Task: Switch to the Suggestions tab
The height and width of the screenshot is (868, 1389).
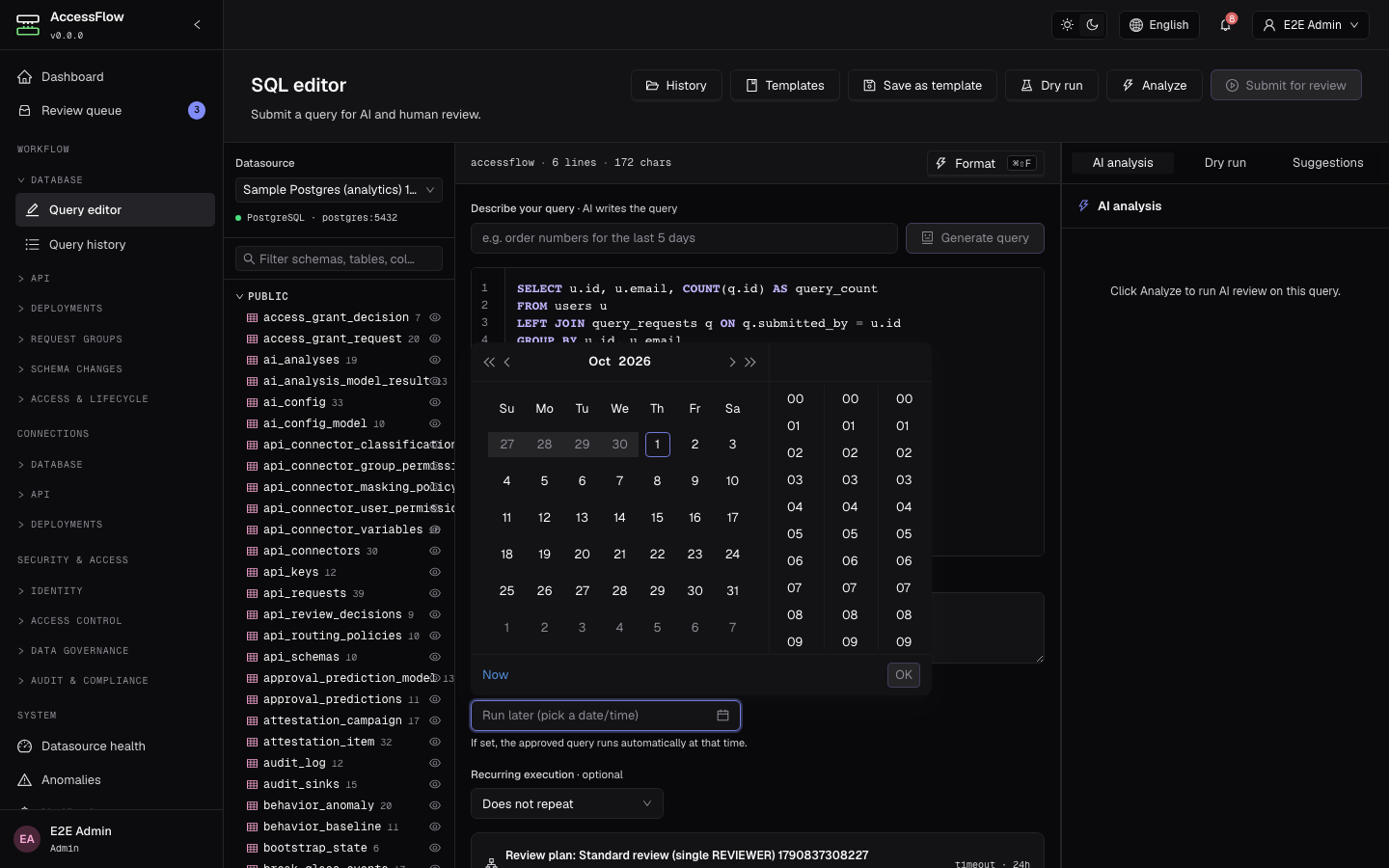Action: pyautogui.click(x=1327, y=163)
